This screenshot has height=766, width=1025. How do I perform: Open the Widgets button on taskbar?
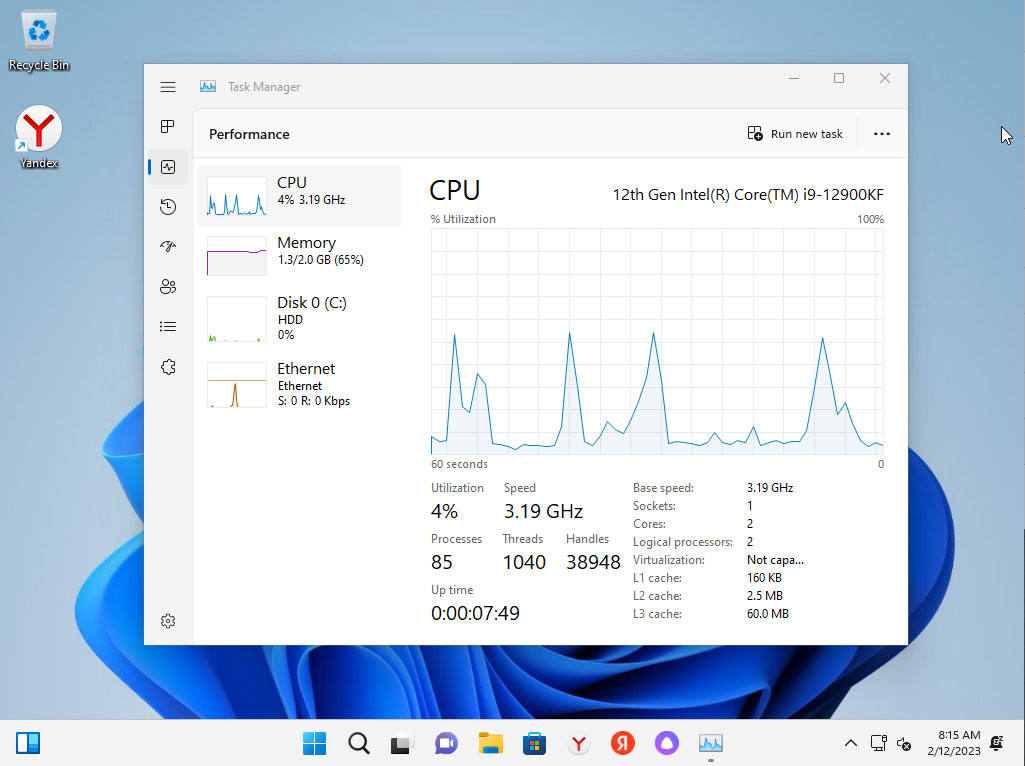tap(28, 743)
